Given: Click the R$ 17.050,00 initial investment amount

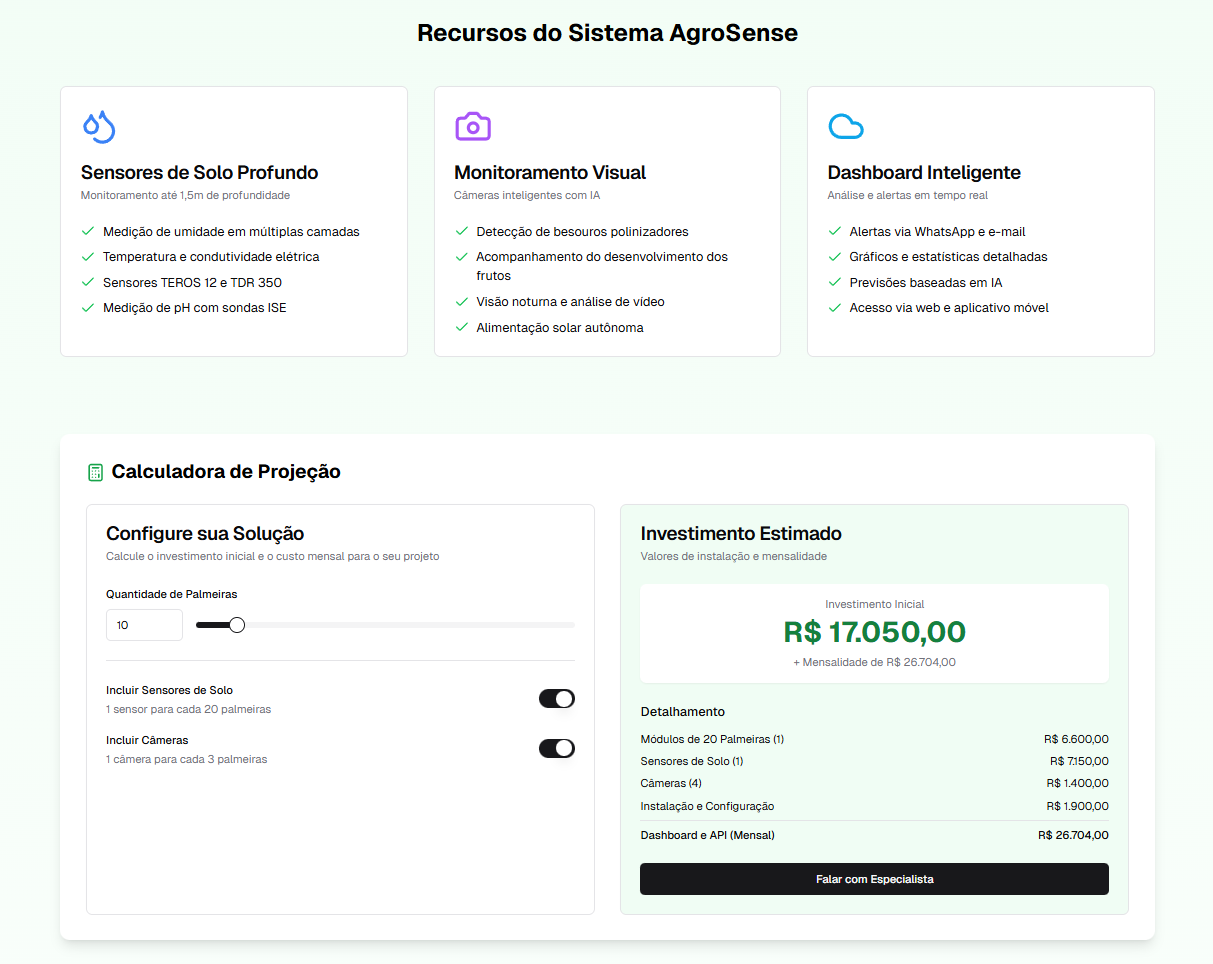Looking at the screenshot, I should point(874,632).
